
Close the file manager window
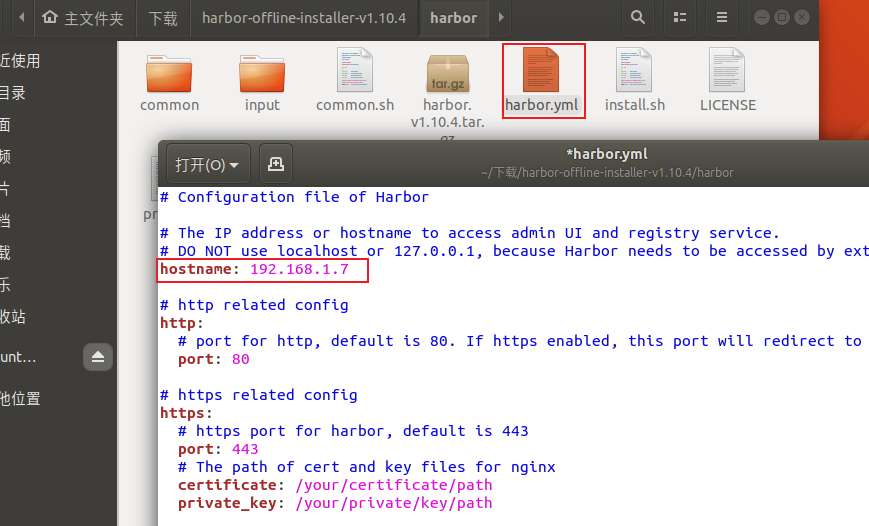802,17
